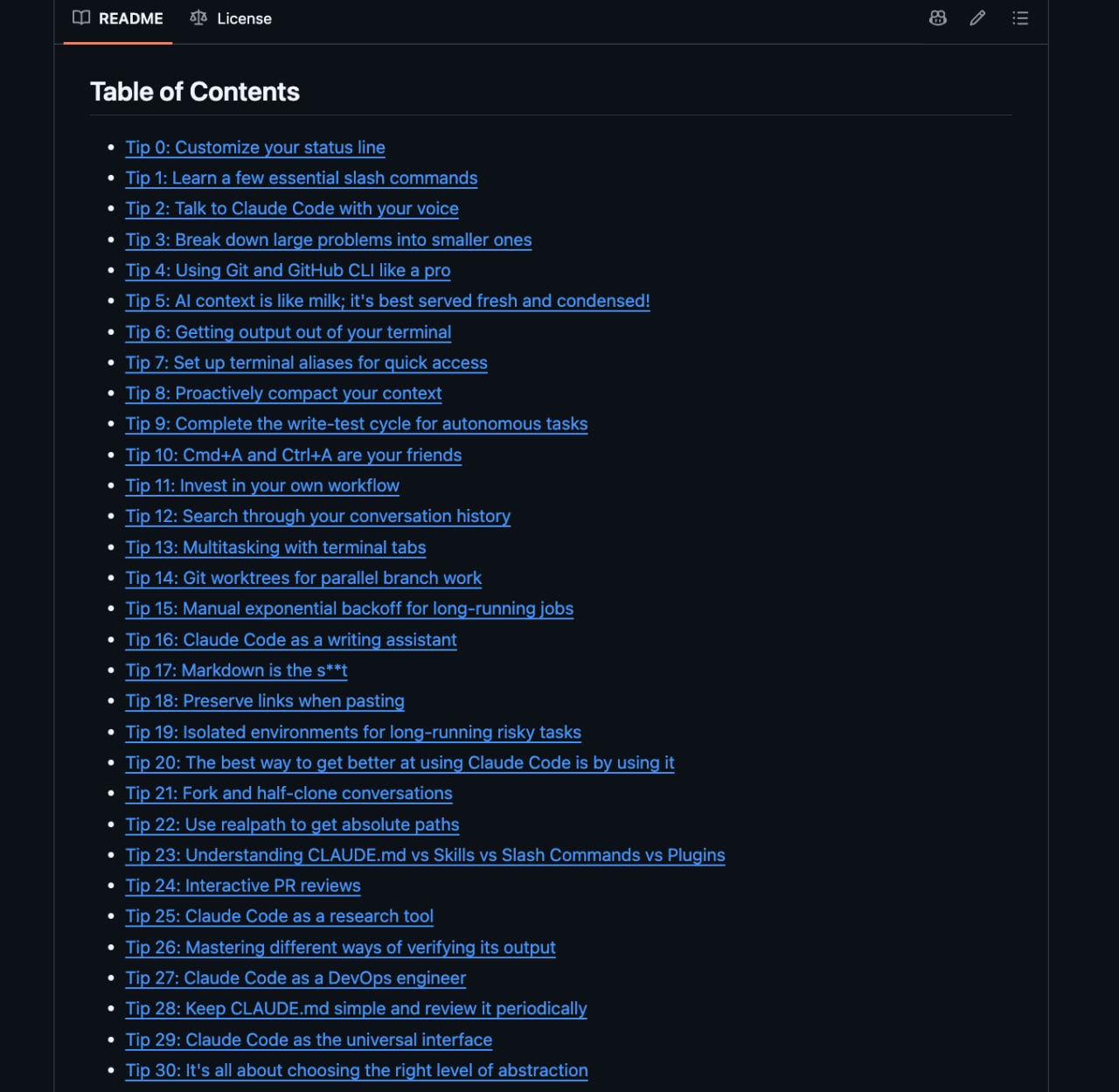
Task: Jump to Tip 8: Proactively compact your context
Action: click(283, 393)
